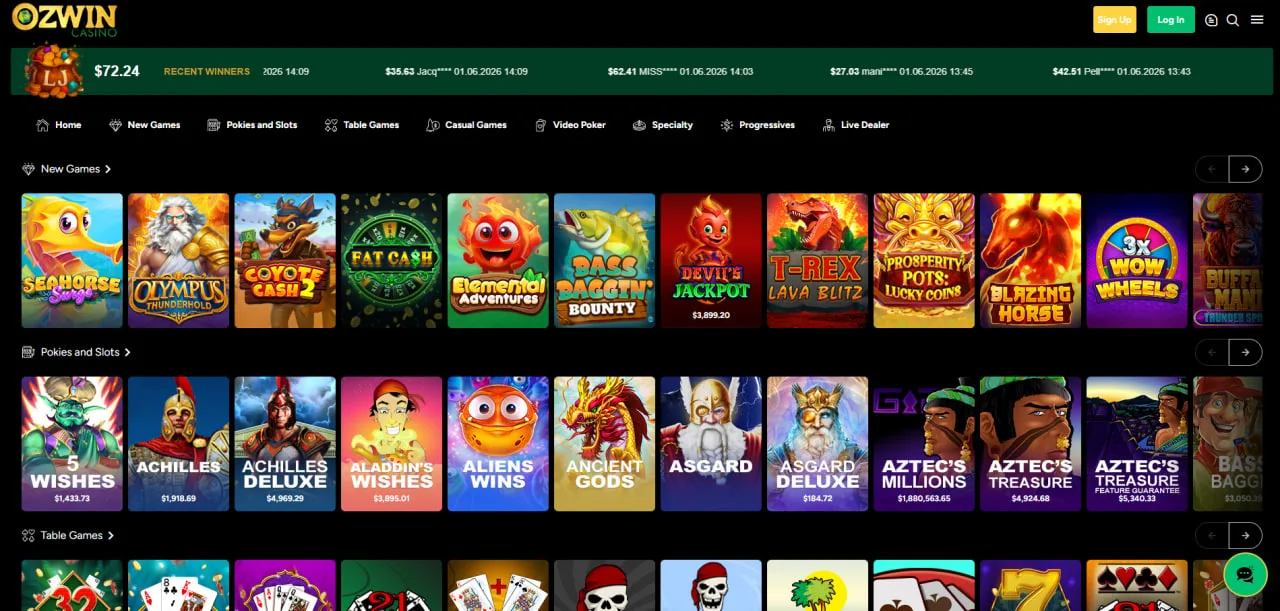Open the search magnifier icon
This screenshot has width=1280, height=611.
tap(1233, 20)
